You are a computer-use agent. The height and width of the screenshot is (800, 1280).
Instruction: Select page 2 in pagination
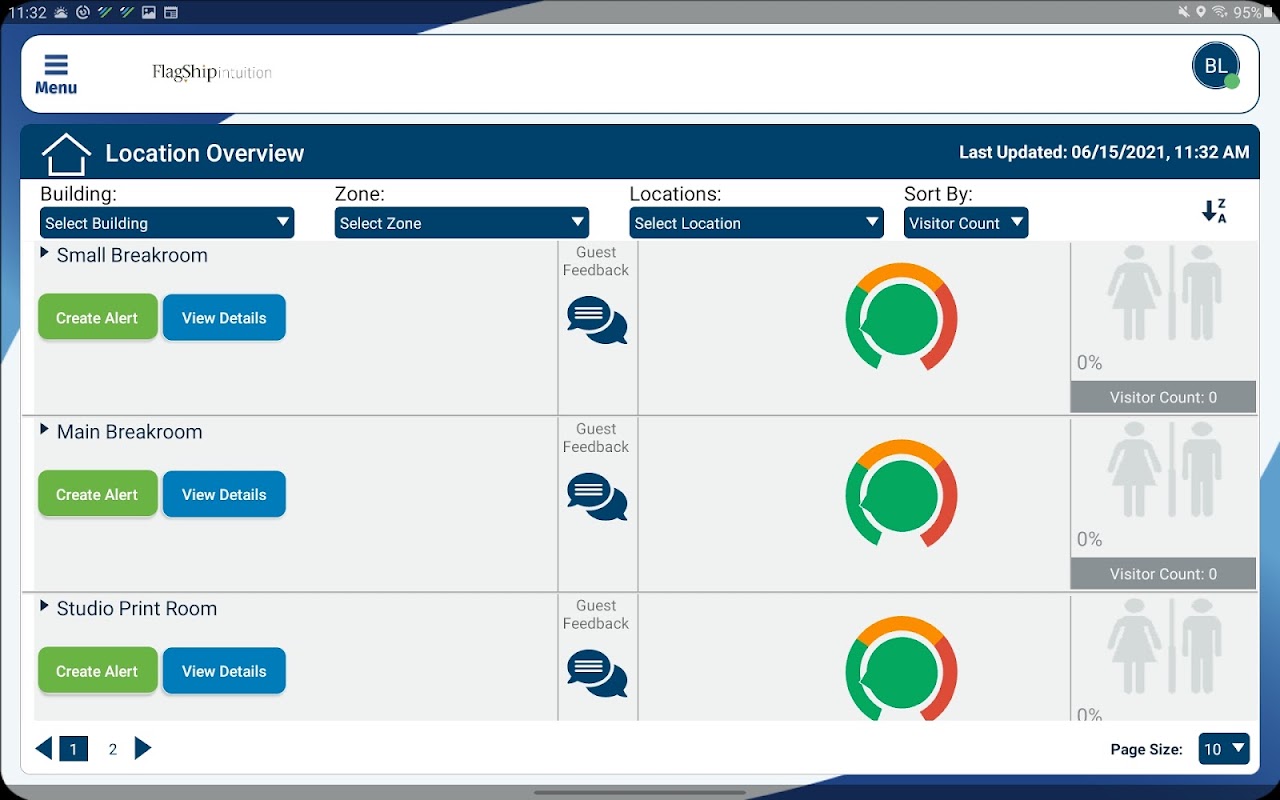tap(113, 749)
